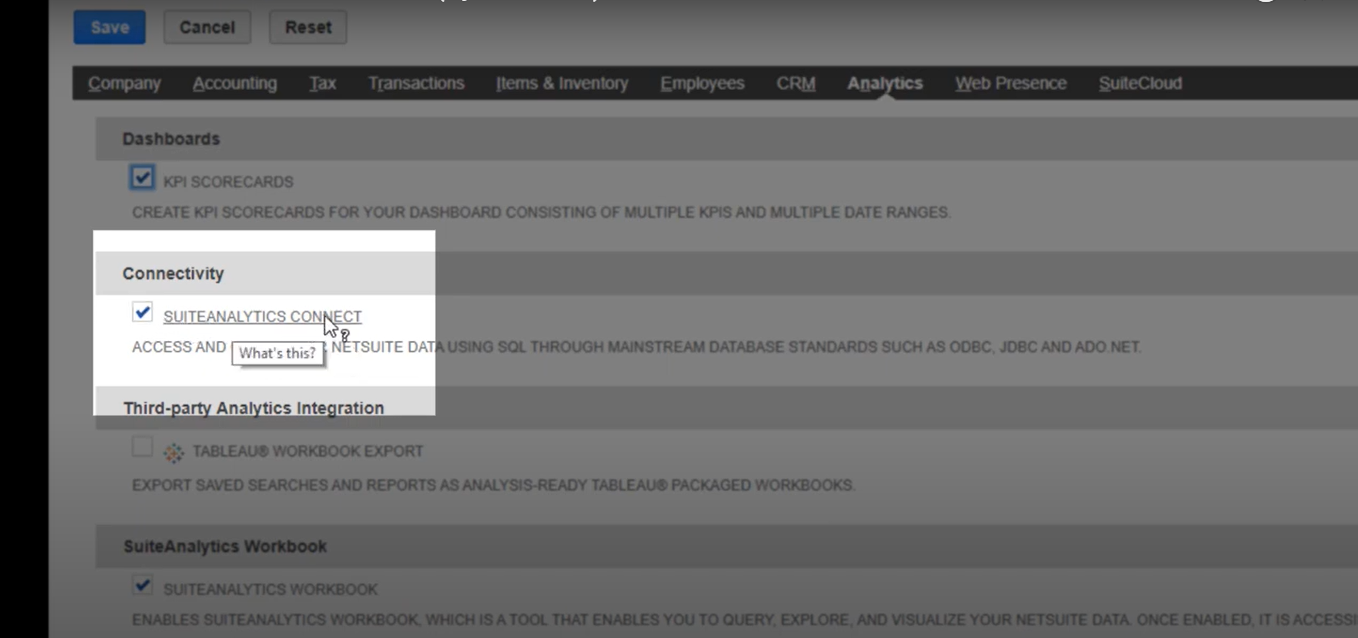
Task: Click the Reset button
Action: 308,27
